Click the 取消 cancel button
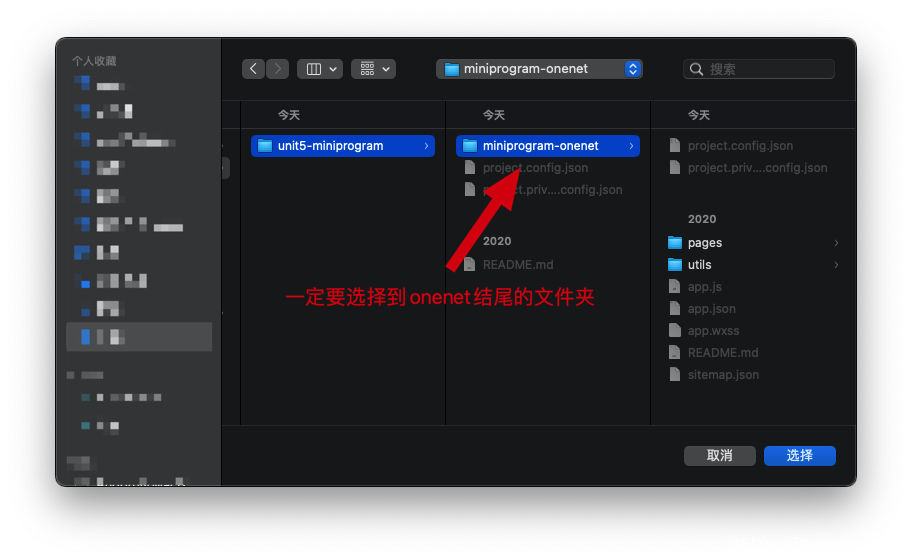Viewport: 912px width, 560px height. pyautogui.click(x=719, y=456)
